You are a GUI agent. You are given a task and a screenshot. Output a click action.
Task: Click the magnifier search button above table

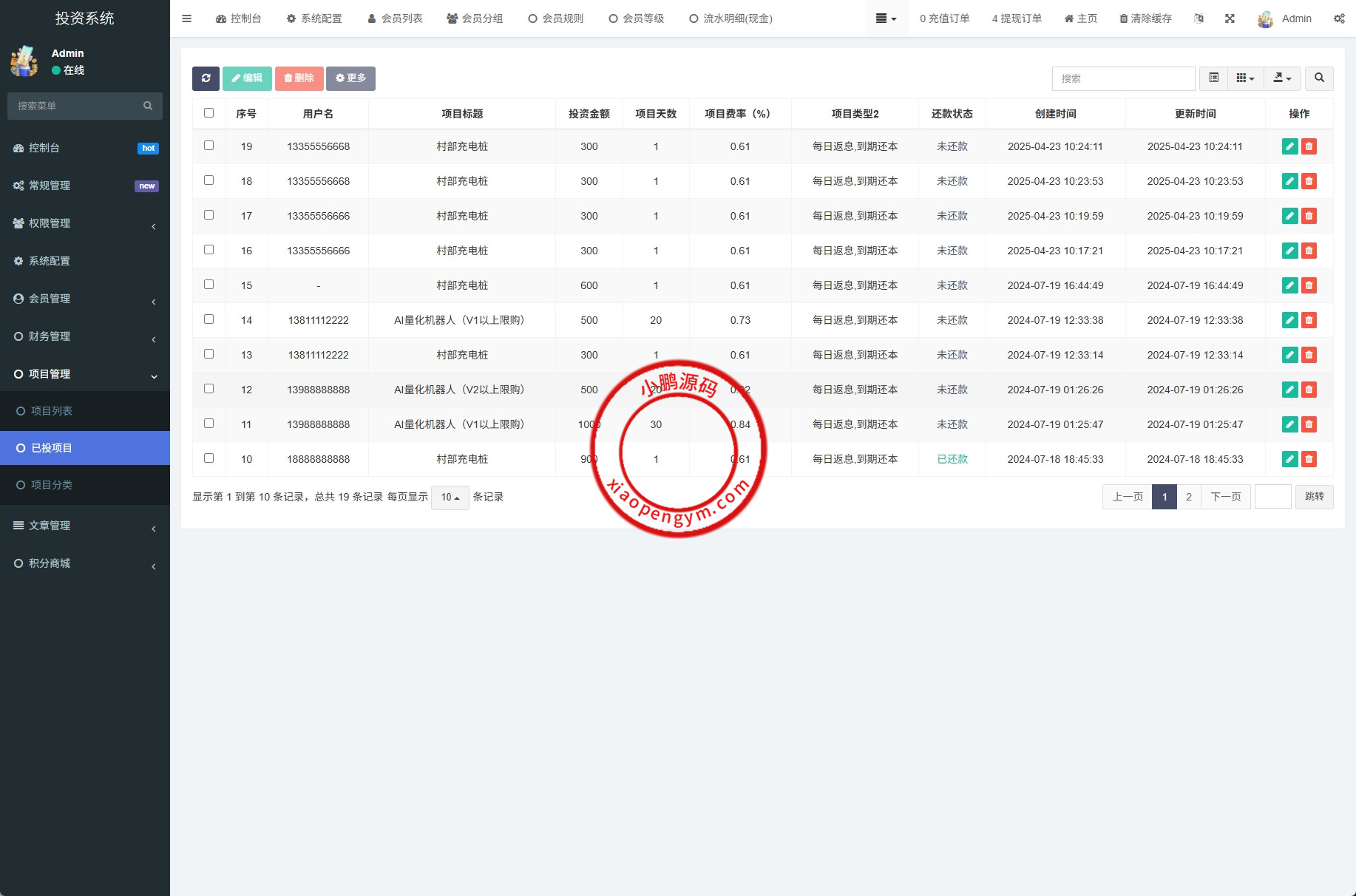[1319, 78]
